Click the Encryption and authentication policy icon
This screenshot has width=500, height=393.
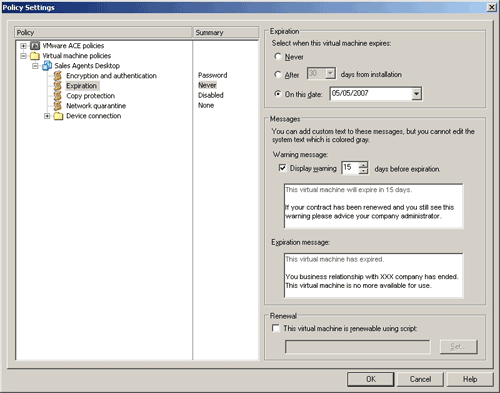point(58,76)
